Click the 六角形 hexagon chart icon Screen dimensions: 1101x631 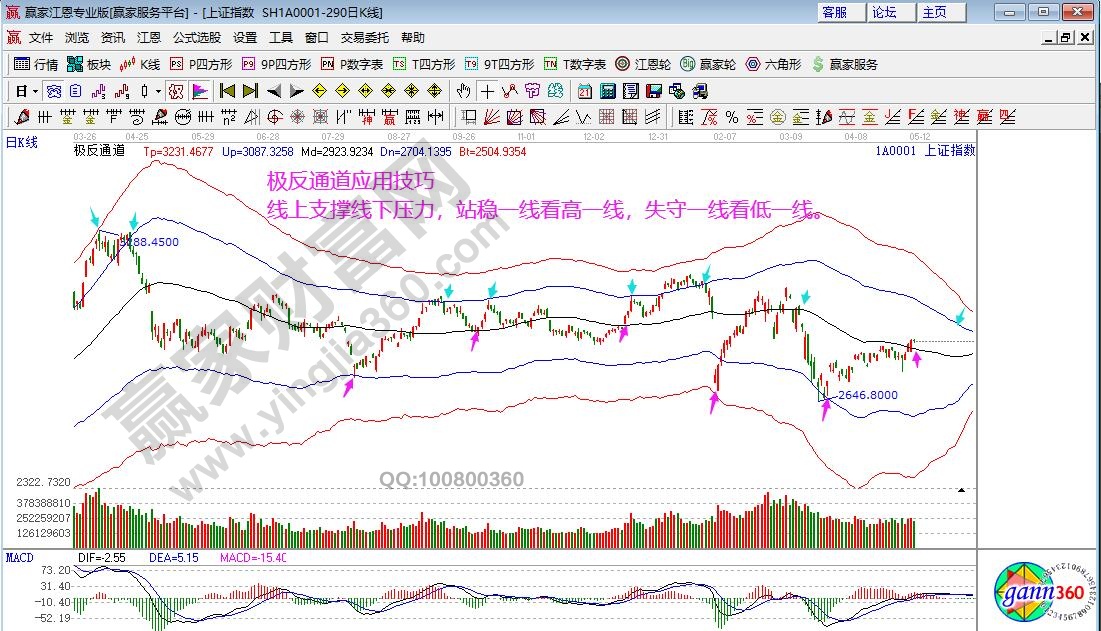click(x=773, y=64)
